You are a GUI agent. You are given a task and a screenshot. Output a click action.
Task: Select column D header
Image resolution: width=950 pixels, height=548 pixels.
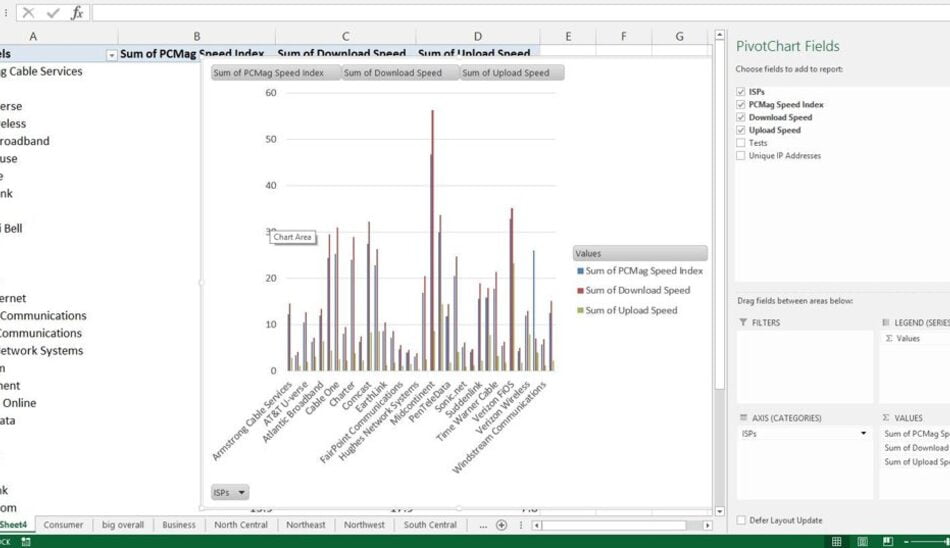pyautogui.click(x=477, y=36)
